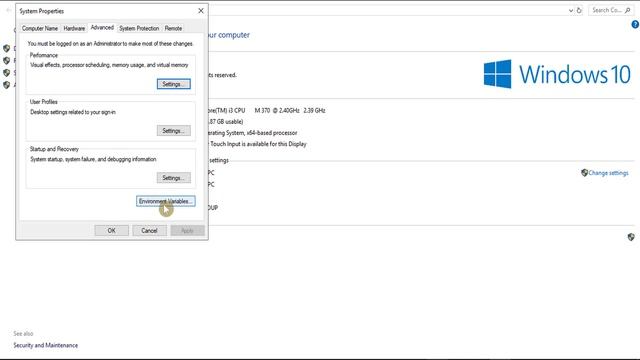Select the Advanced tab

click(x=102, y=27)
